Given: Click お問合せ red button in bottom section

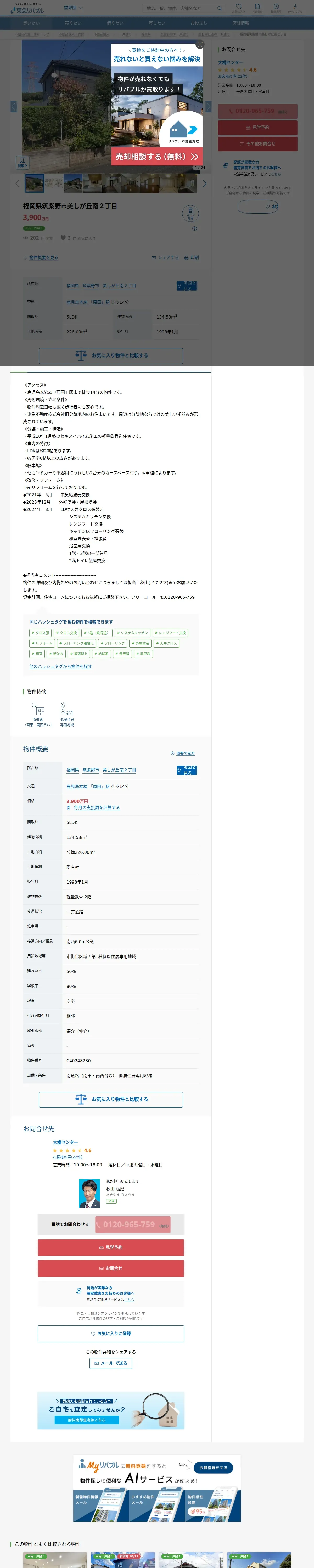Looking at the screenshot, I should pos(111,1269).
